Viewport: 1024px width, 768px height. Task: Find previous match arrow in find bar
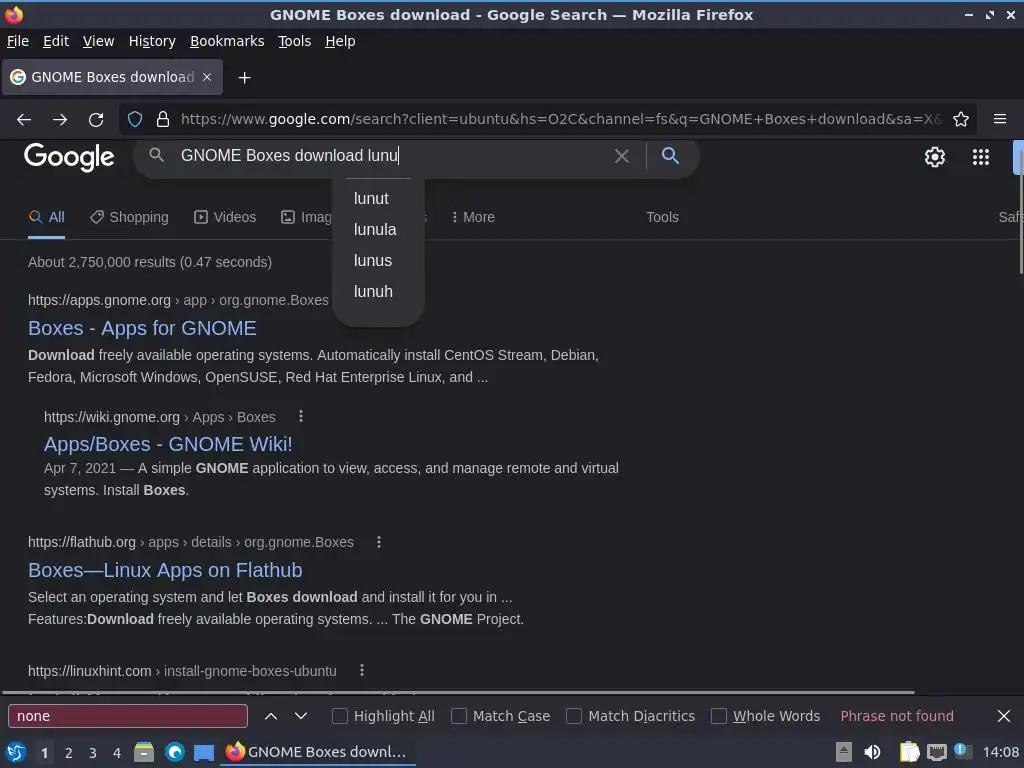tap(271, 716)
